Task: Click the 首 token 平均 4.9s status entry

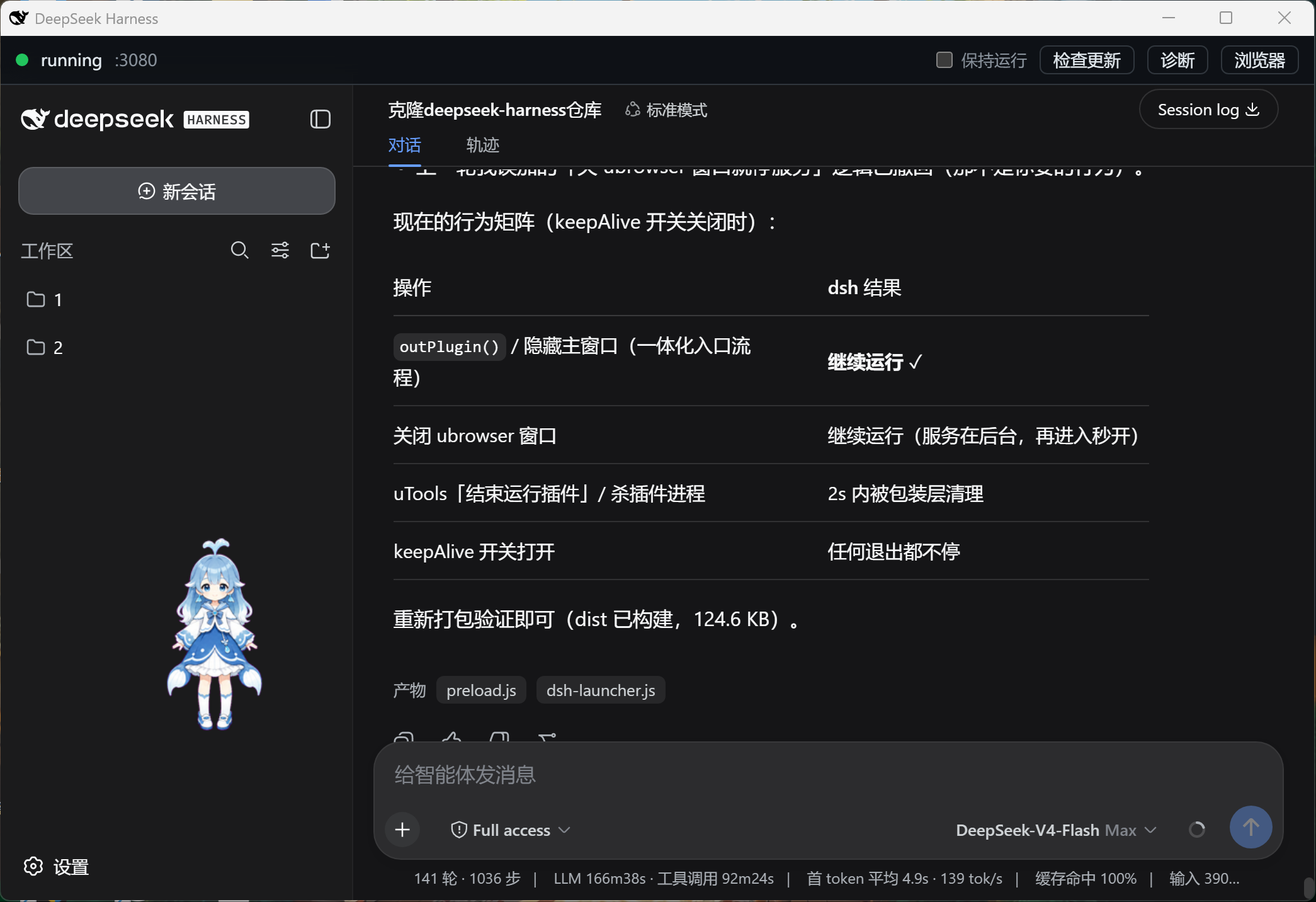Action: pos(904,878)
